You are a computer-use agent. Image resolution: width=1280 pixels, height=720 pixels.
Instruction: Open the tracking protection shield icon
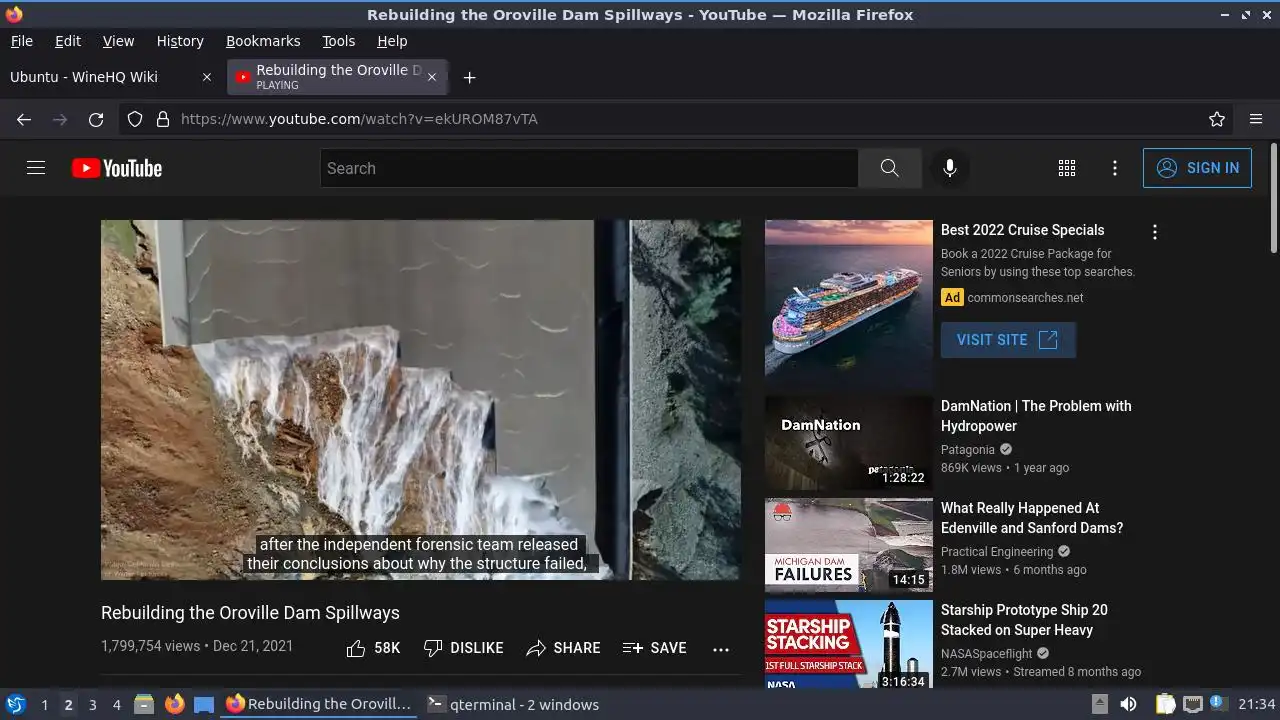135,119
